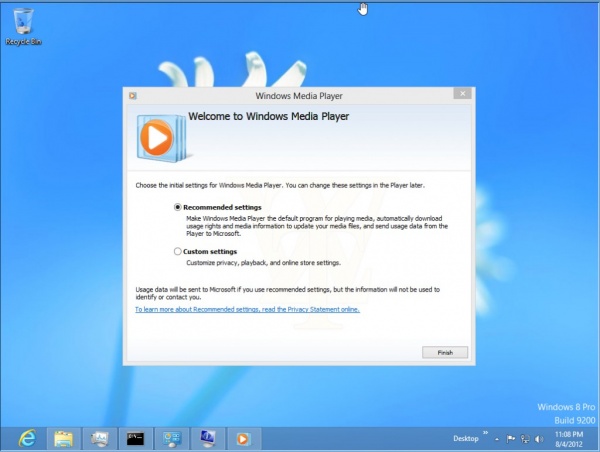Open the Desktop toolbar label in the taskbar
Screen dimensions: 600x452
pyautogui.click(x=466, y=439)
